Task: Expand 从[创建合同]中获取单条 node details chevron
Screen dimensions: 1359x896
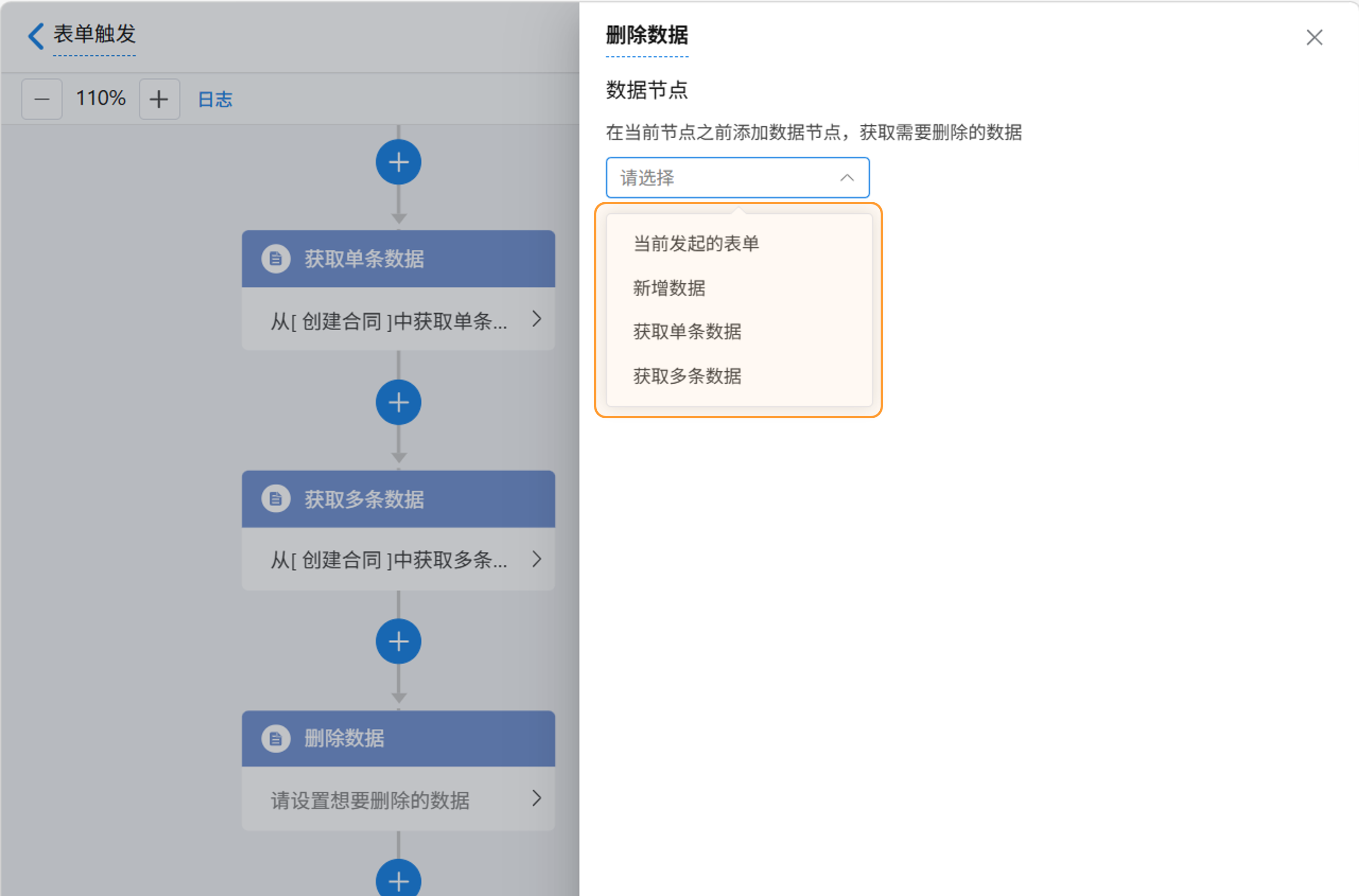Action: point(536,319)
